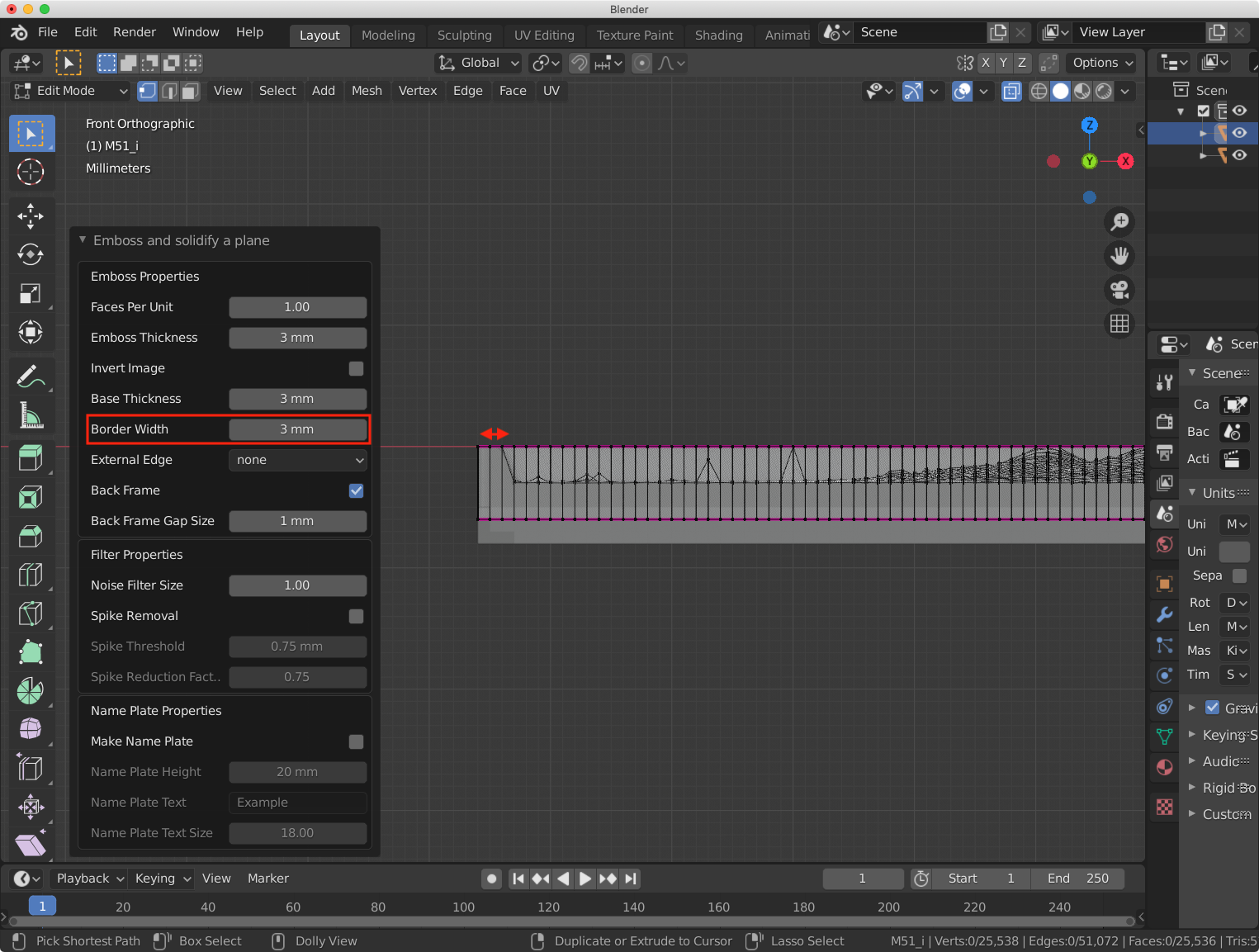This screenshot has height=952, width=1259.
Task: Select the Measure tool
Action: point(31,415)
